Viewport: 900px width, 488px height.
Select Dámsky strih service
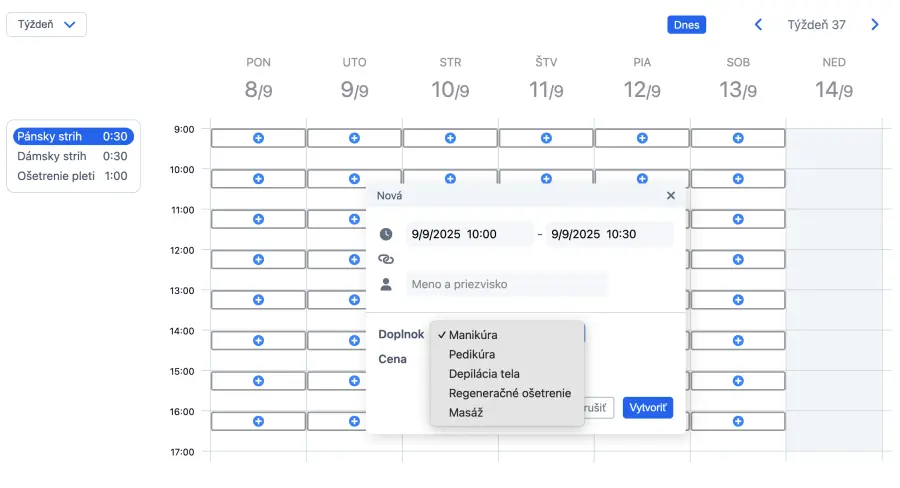click(x=72, y=156)
